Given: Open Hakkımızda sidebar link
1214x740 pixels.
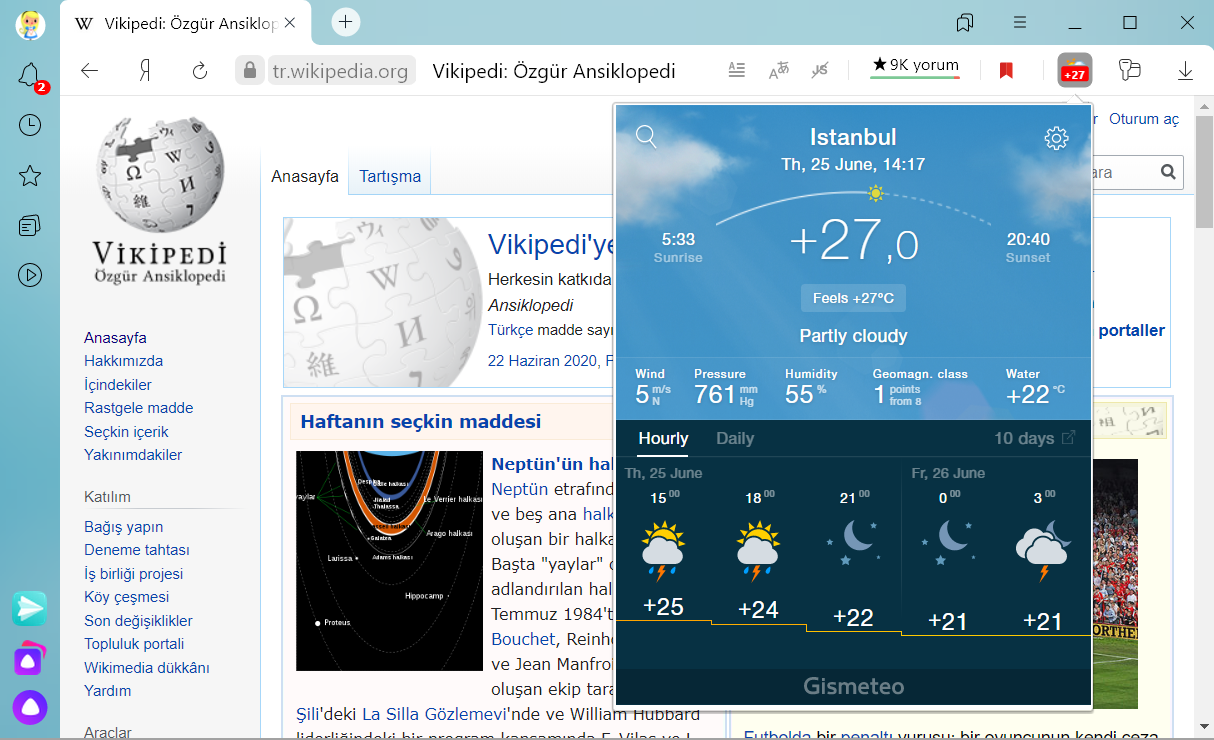Looking at the screenshot, I should click(x=123, y=361).
